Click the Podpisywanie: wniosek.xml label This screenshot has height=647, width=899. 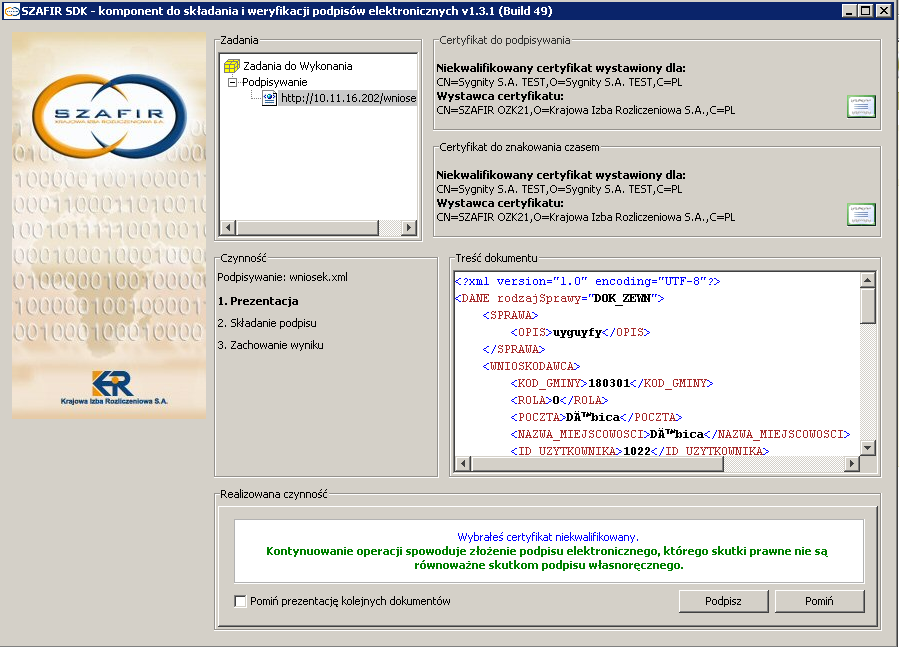(282, 277)
